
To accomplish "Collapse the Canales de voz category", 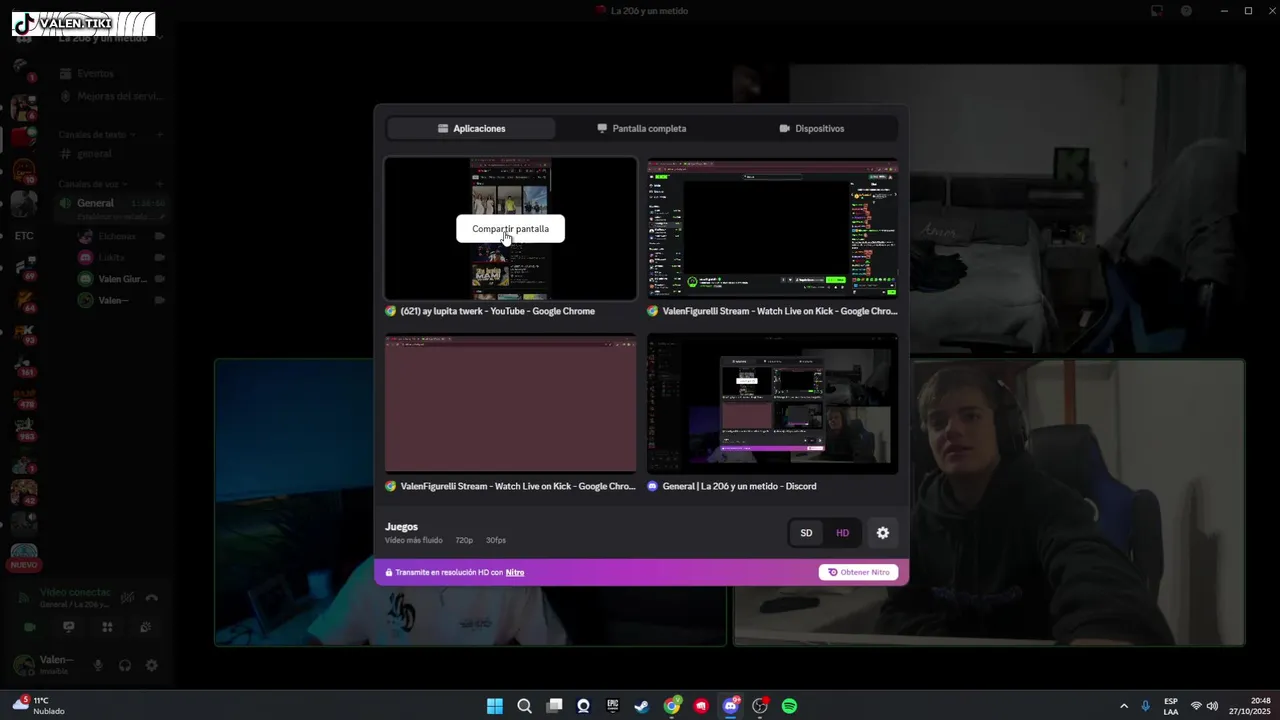I will (x=92, y=184).
